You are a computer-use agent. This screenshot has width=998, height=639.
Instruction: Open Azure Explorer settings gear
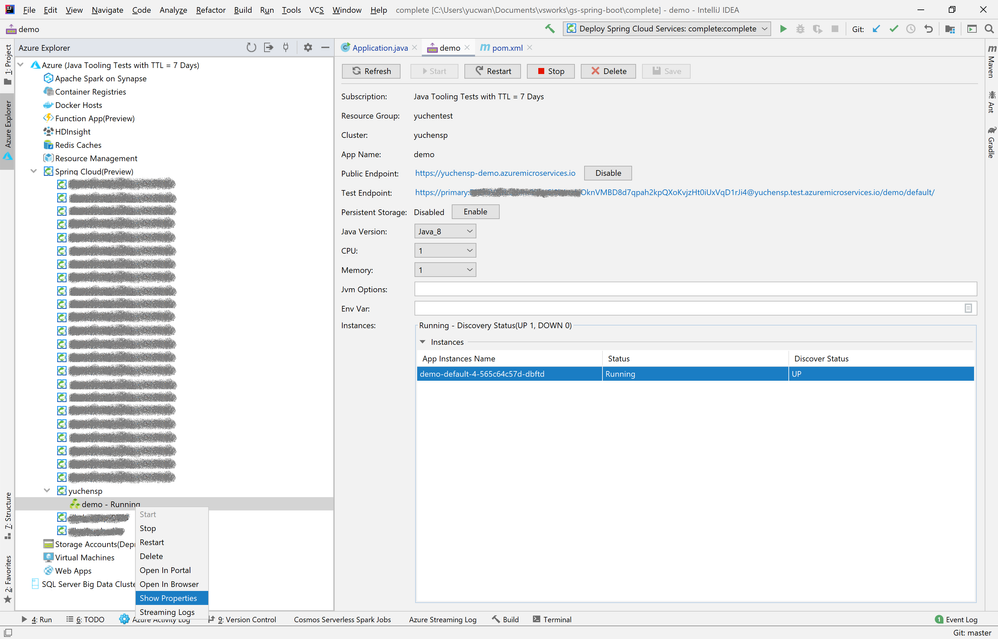pos(308,47)
